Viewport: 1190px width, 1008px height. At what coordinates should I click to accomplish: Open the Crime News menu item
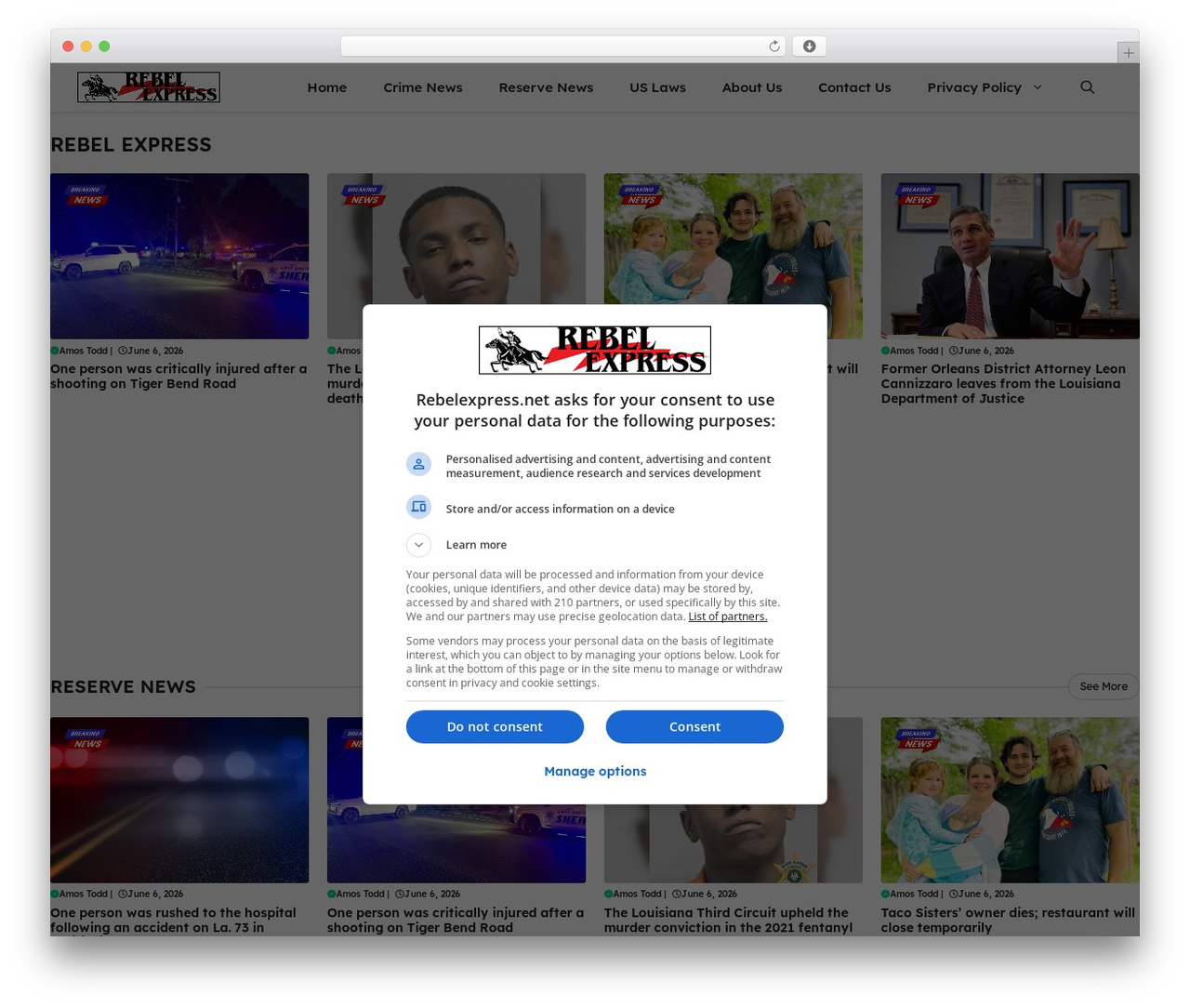tap(423, 87)
